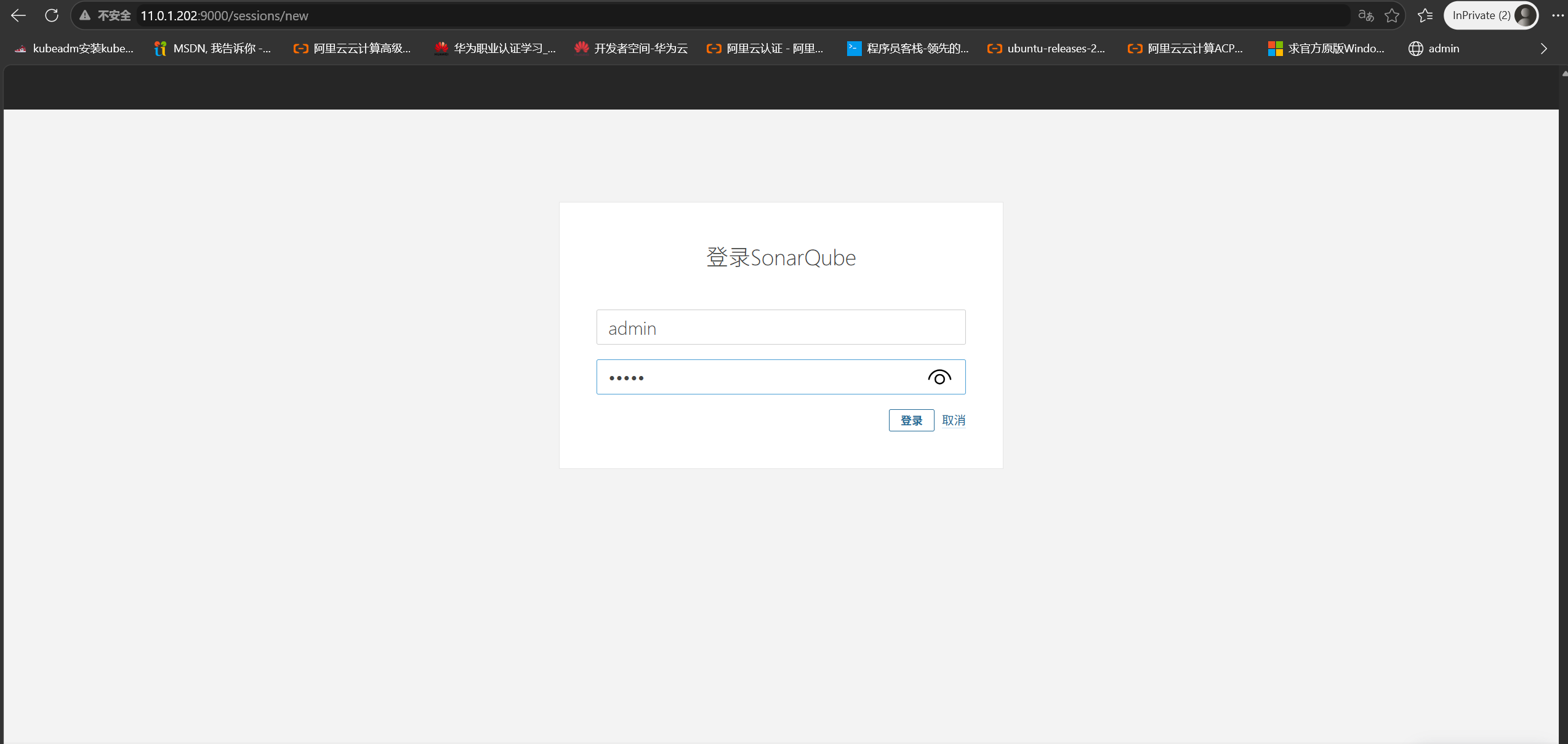Open 阿里云认证 - 阿里... bookmark

coord(765,49)
